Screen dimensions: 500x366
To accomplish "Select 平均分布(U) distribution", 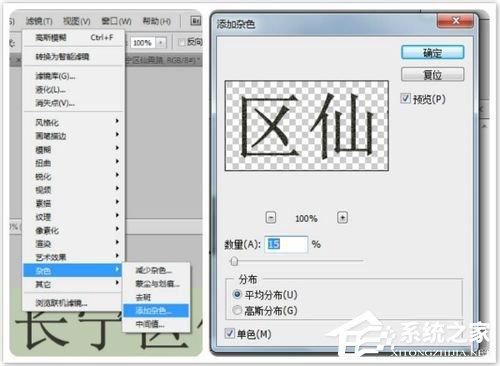I will (x=237, y=294).
